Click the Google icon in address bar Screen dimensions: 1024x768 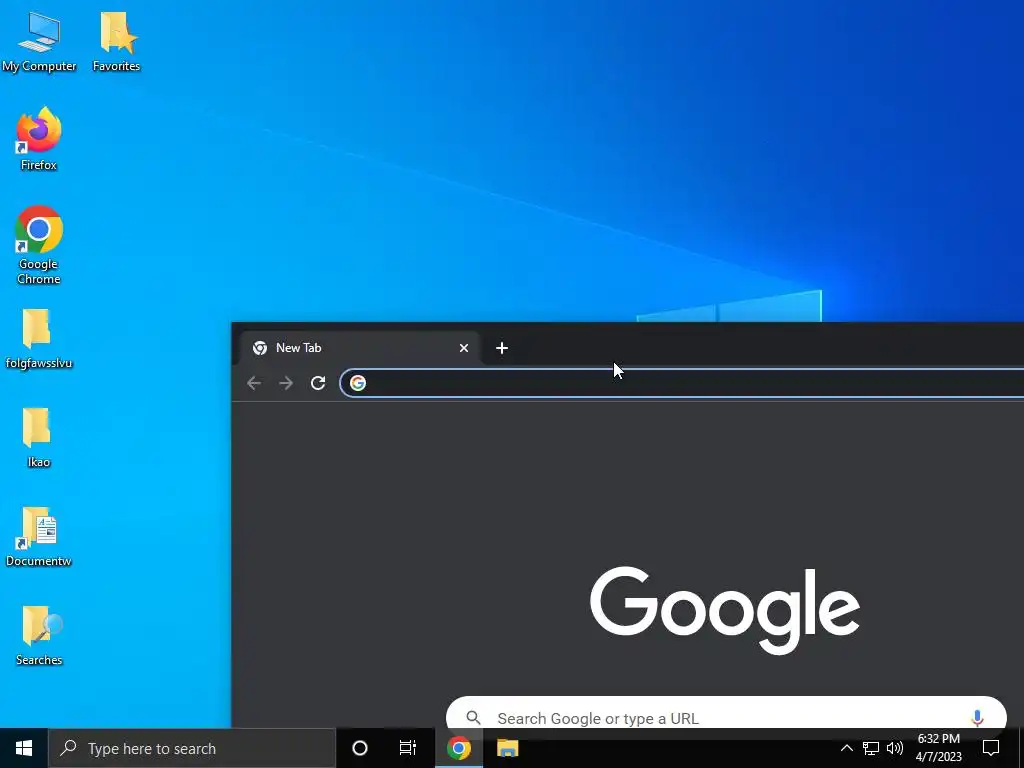(x=358, y=383)
